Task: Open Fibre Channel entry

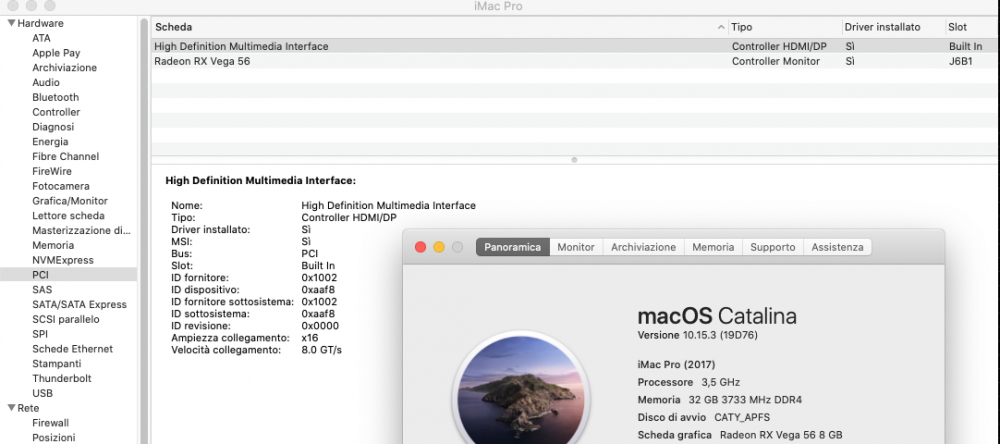Action: (66, 156)
